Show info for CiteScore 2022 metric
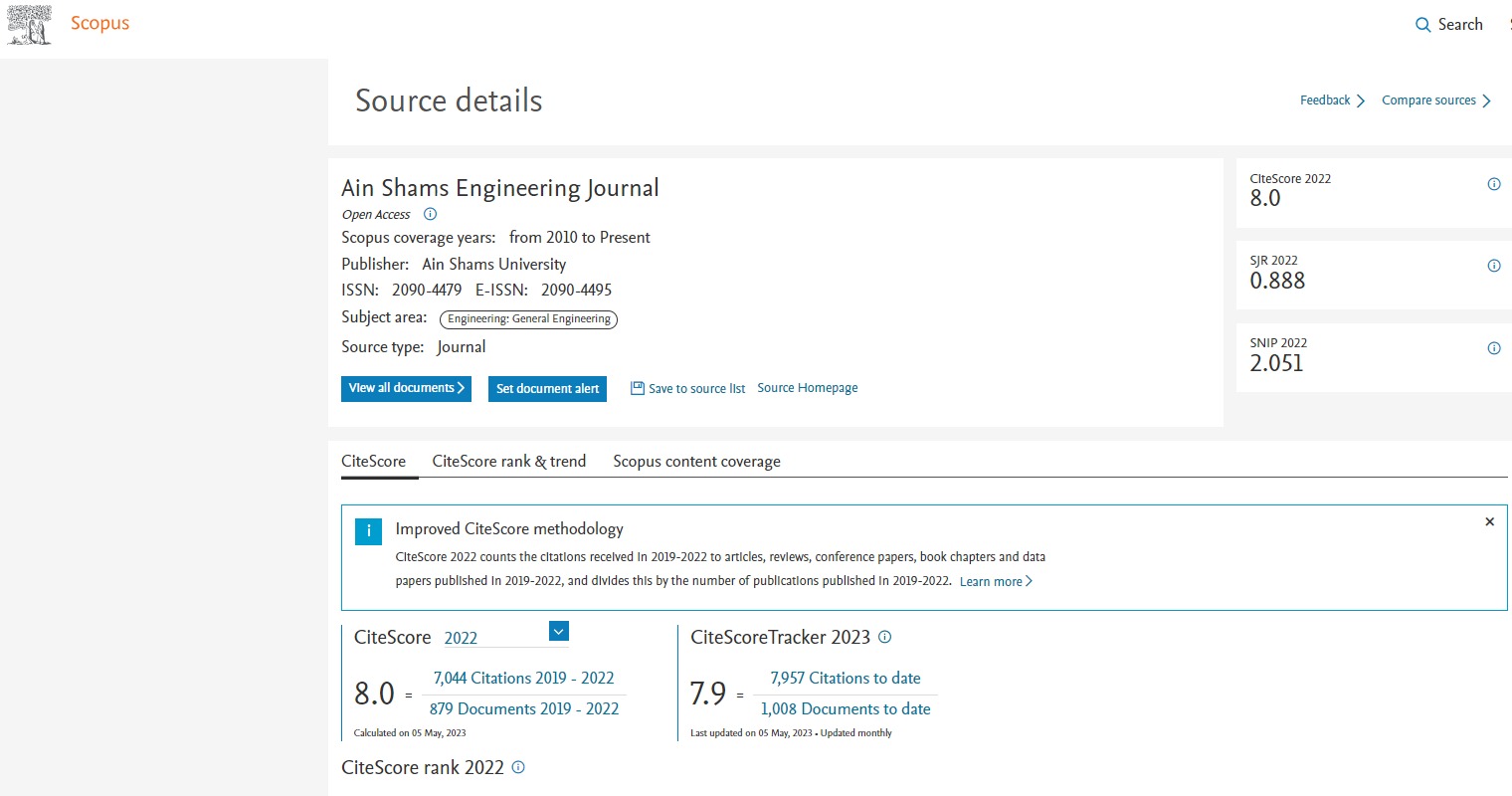The image size is (1512, 796). 1494,184
